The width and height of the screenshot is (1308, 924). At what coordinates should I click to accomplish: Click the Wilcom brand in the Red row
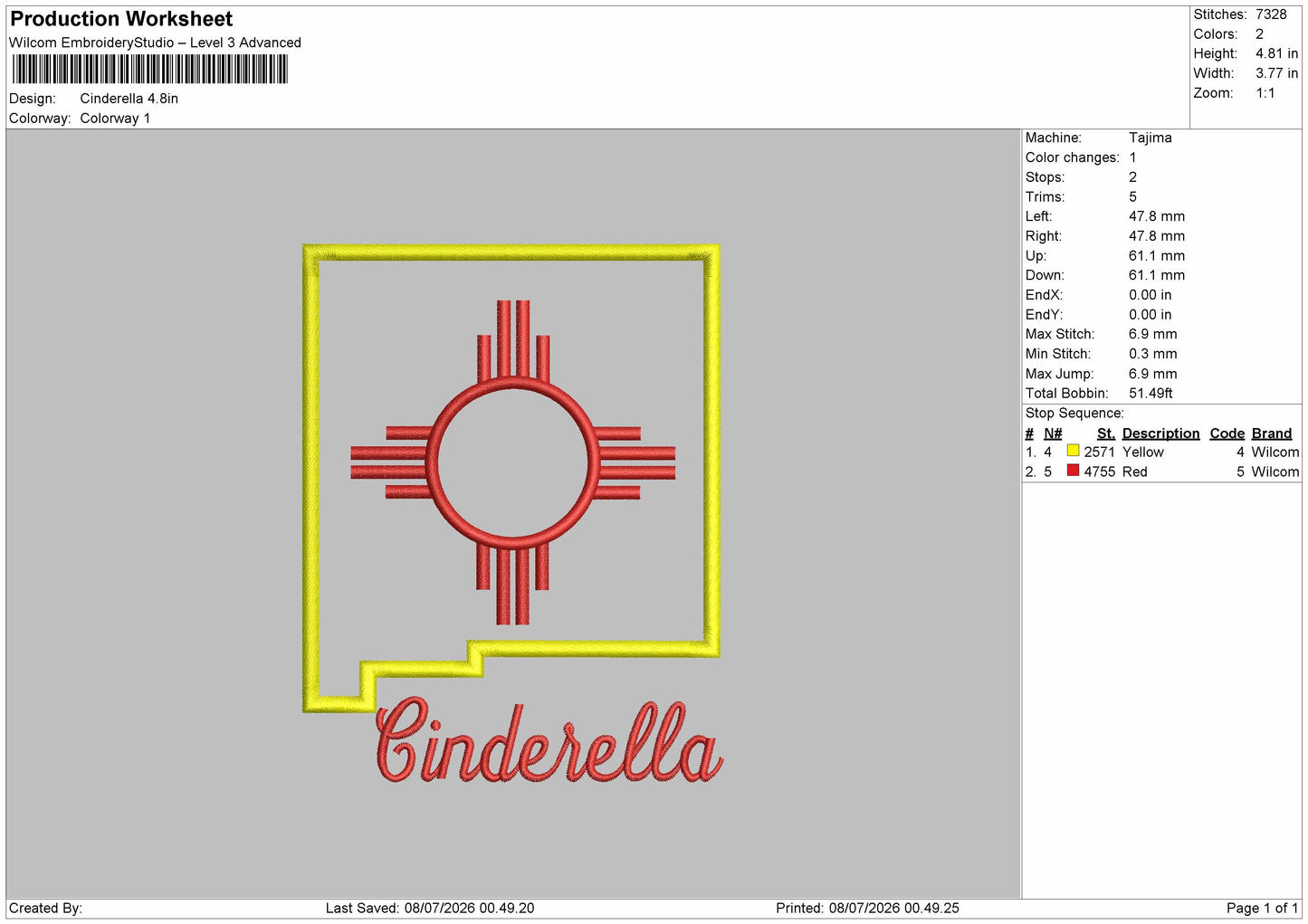[x=1275, y=472]
